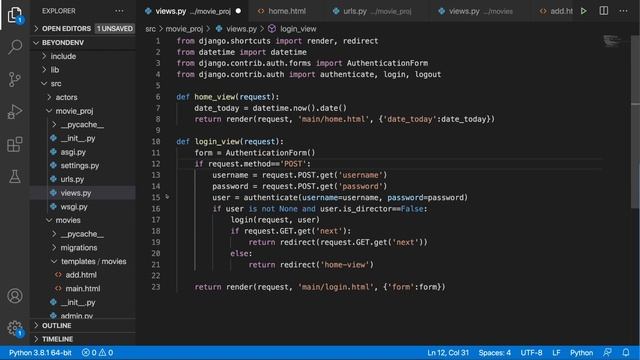Expand the actors folder

point(66,97)
